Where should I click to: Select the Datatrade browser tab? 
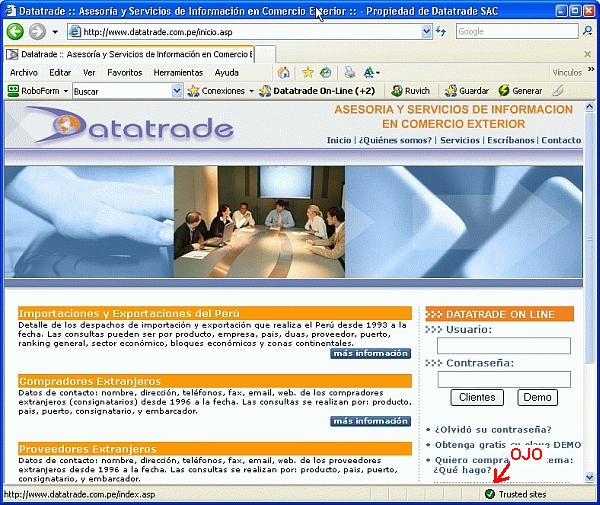(x=129, y=54)
